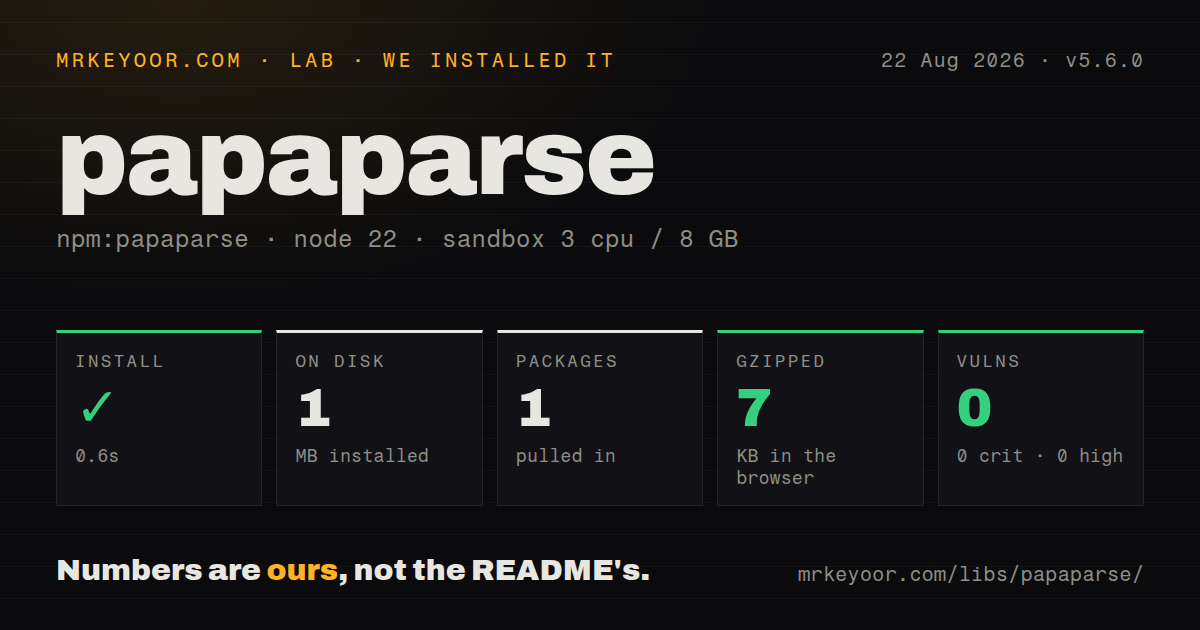Image resolution: width=1200 pixels, height=630 pixels.
Task: Click the green install checkmark icon
Action: pos(97,408)
